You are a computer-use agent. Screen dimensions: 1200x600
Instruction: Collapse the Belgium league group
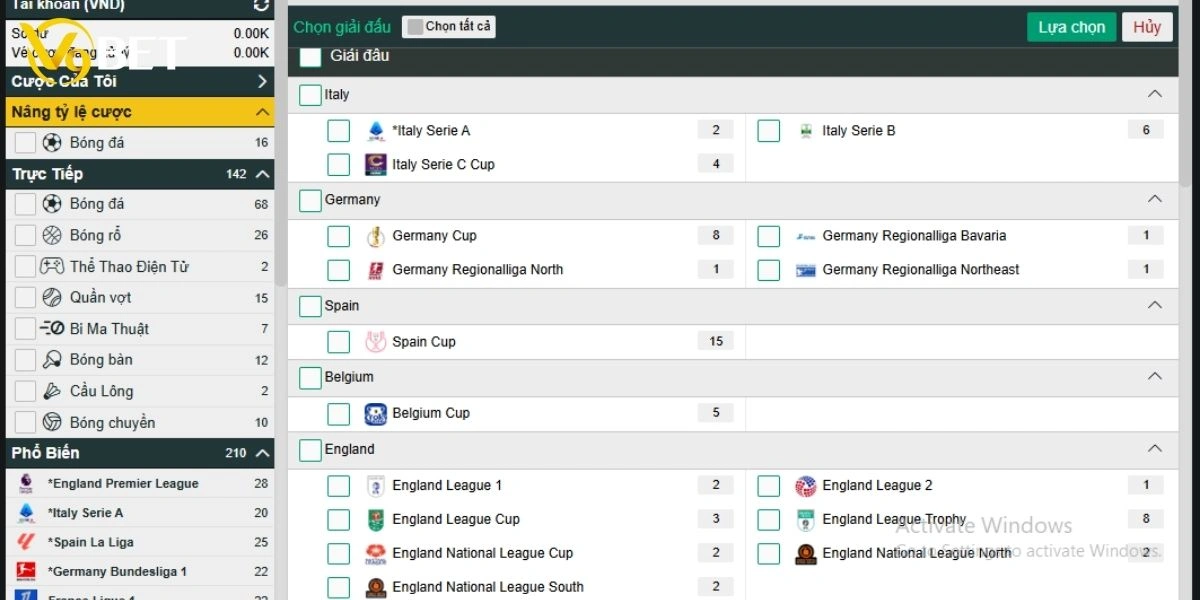1155,377
